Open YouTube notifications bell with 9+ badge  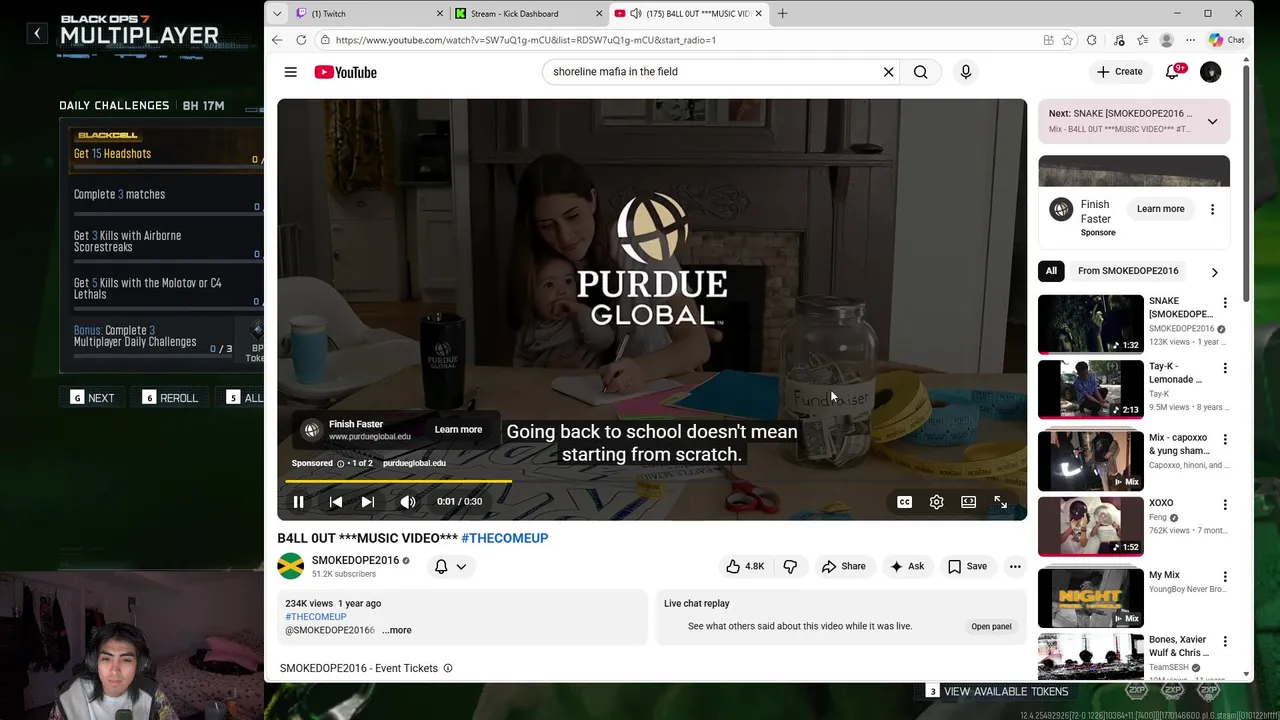[1173, 72]
